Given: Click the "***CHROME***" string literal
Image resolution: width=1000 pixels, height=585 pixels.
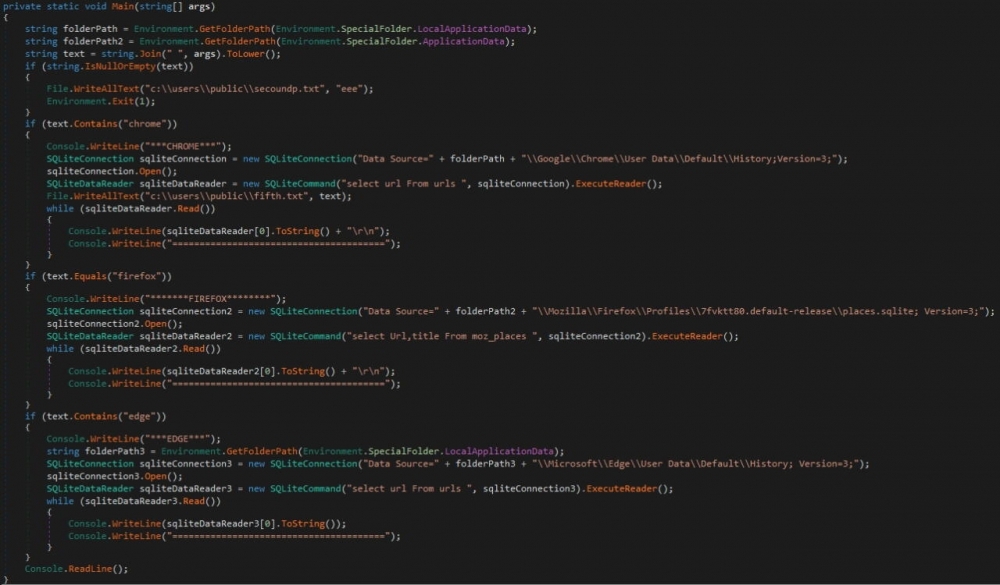Looking at the screenshot, I should [x=186, y=146].
